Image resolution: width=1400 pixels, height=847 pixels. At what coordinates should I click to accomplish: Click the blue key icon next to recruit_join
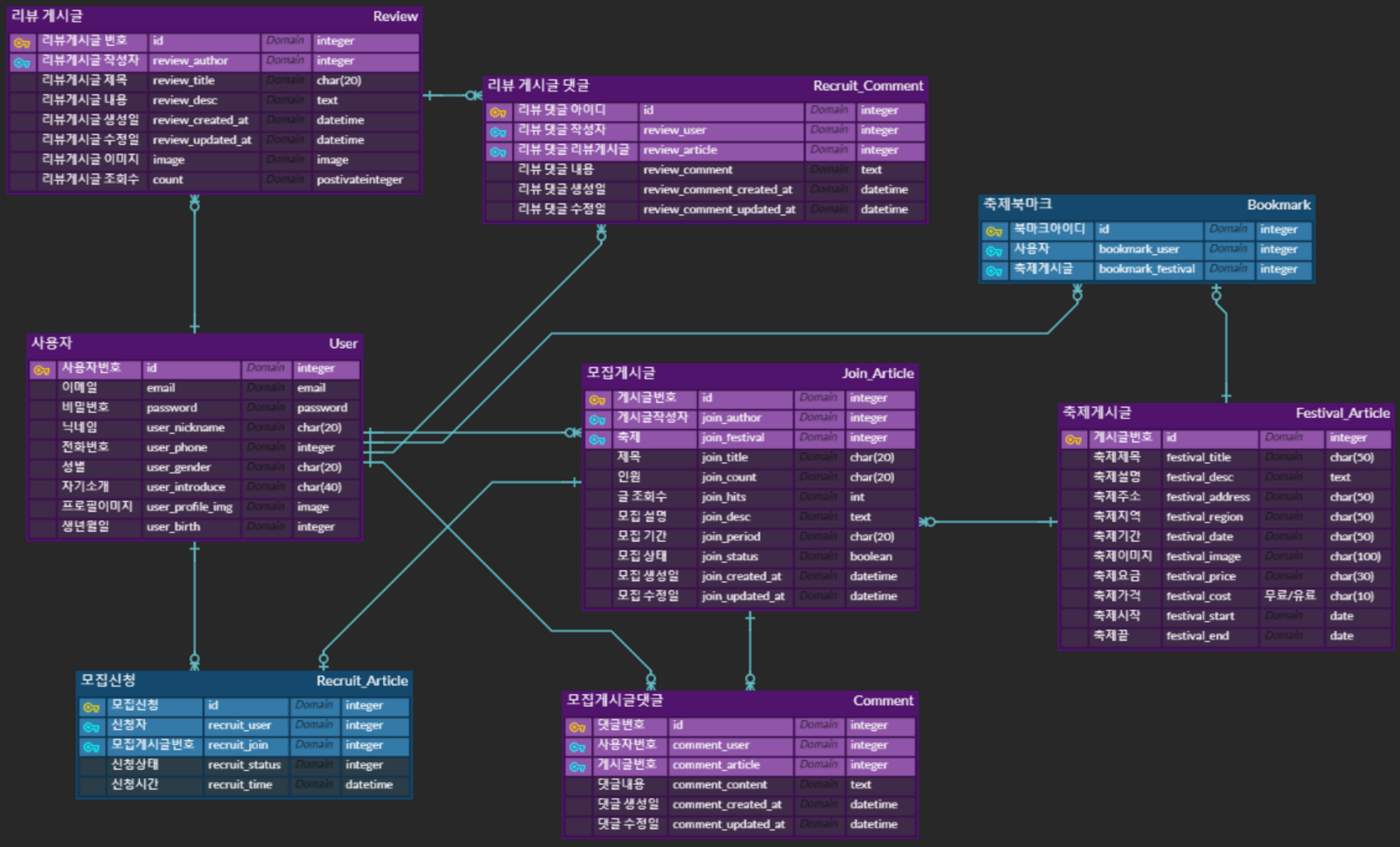(x=91, y=747)
